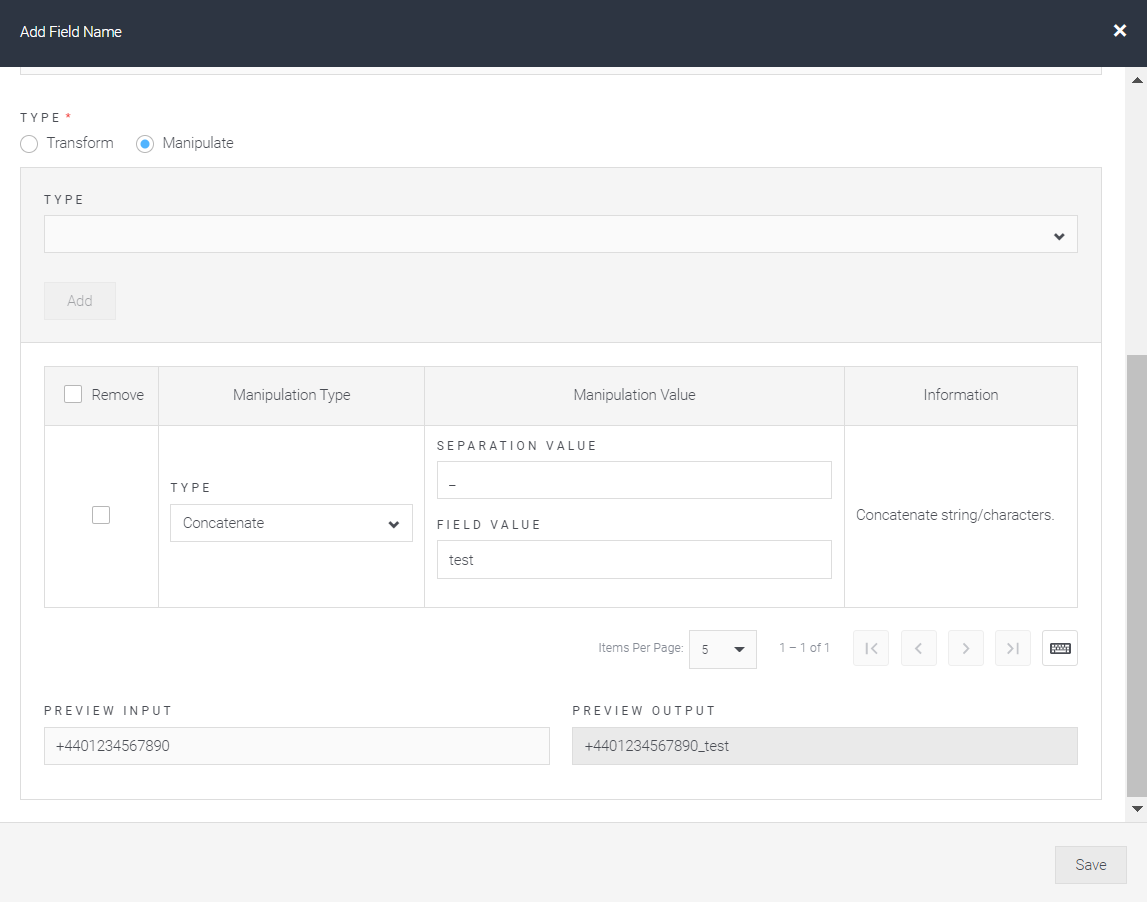Open the Concatenate type dropdown
1147x902 pixels.
tap(291, 523)
